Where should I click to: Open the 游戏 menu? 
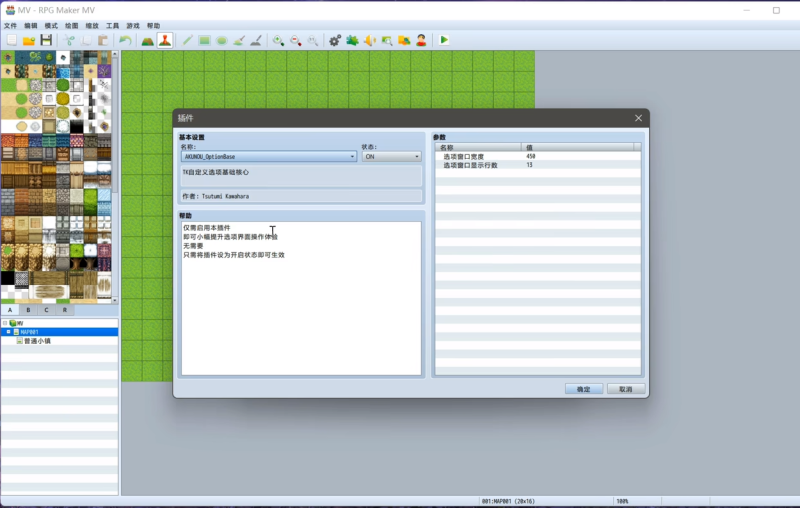click(x=133, y=26)
